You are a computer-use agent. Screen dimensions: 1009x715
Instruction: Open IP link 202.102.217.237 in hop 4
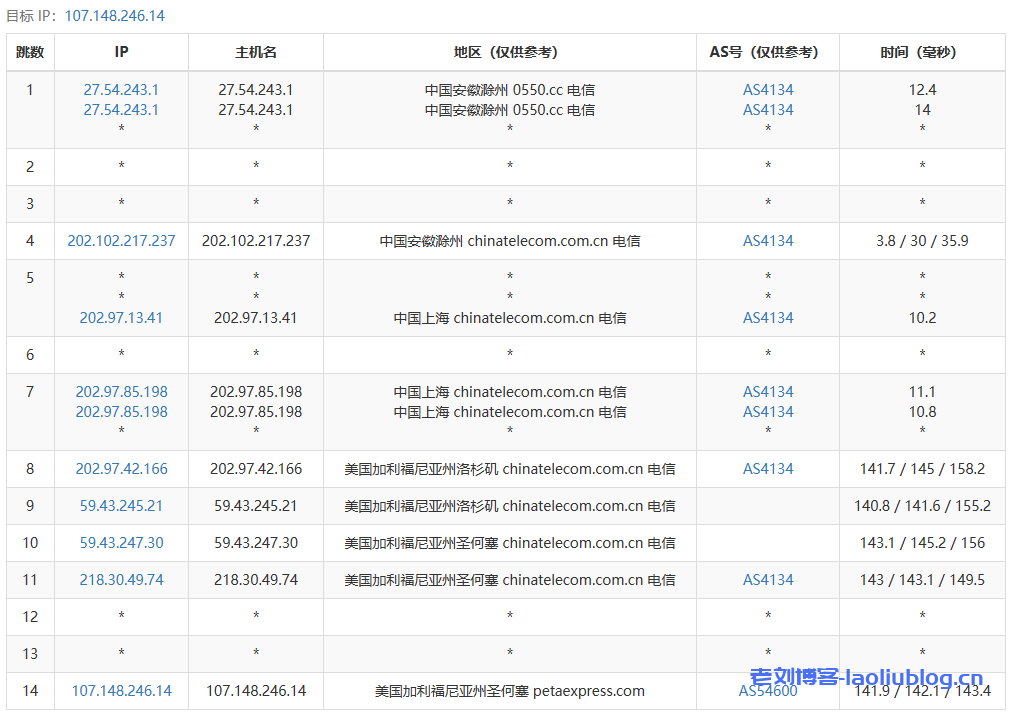click(x=121, y=241)
